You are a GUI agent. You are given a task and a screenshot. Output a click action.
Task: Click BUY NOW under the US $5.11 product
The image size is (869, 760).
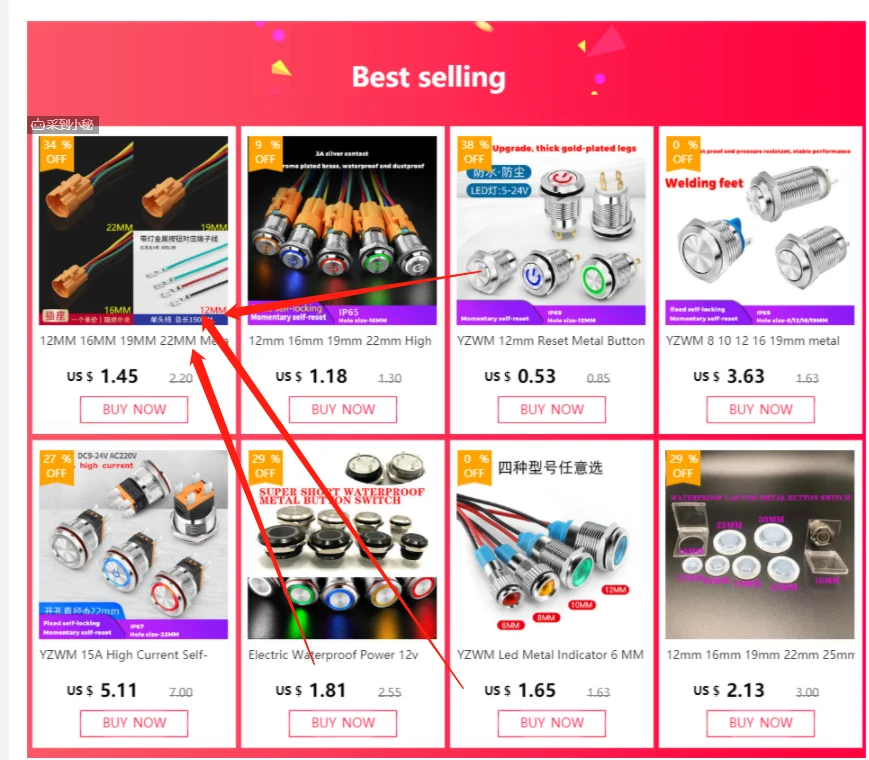click(x=134, y=723)
